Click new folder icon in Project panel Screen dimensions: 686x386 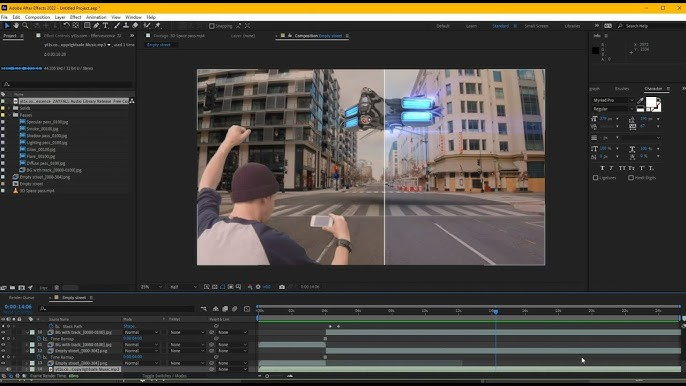(x=13, y=288)
